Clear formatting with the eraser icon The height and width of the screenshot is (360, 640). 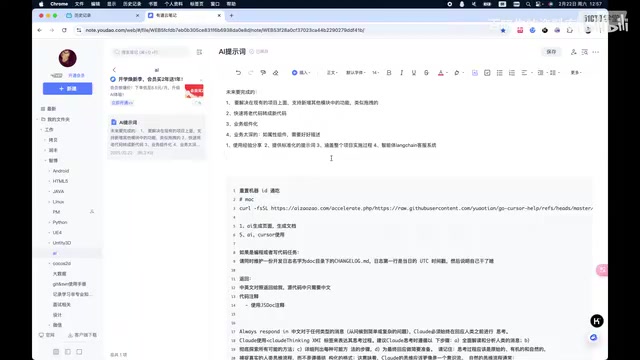pyautogui.click(x=276, y=73)
